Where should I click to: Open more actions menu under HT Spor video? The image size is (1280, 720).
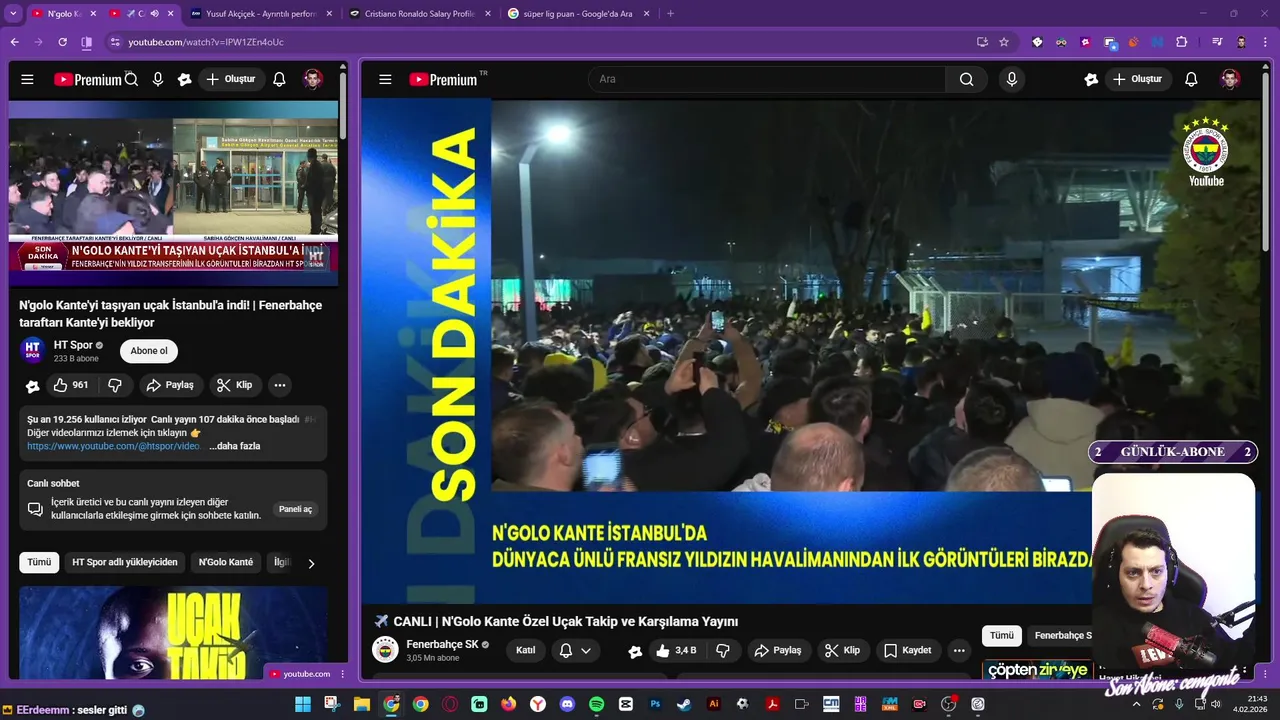pos(280,385)
